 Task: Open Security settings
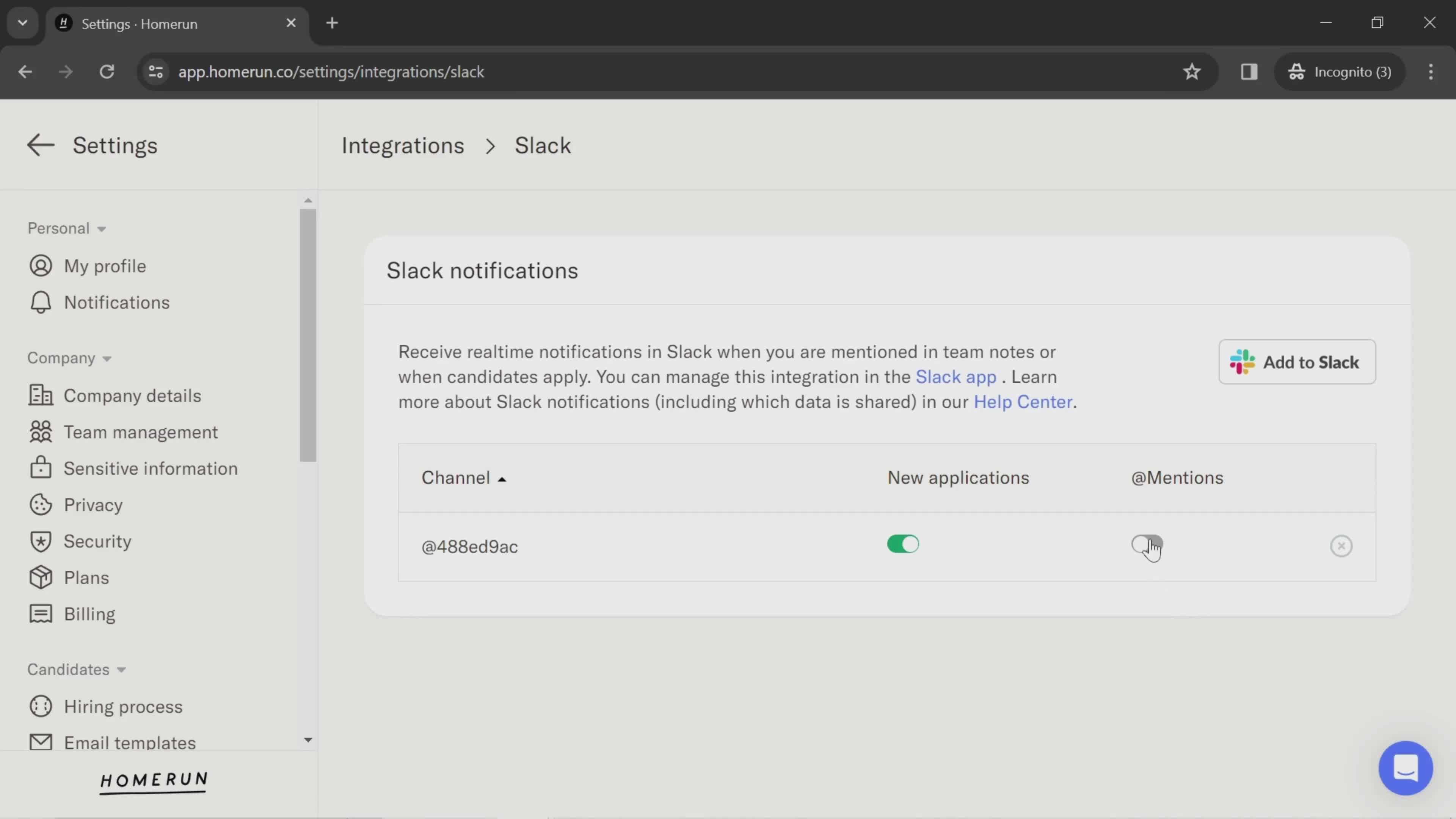97,541
